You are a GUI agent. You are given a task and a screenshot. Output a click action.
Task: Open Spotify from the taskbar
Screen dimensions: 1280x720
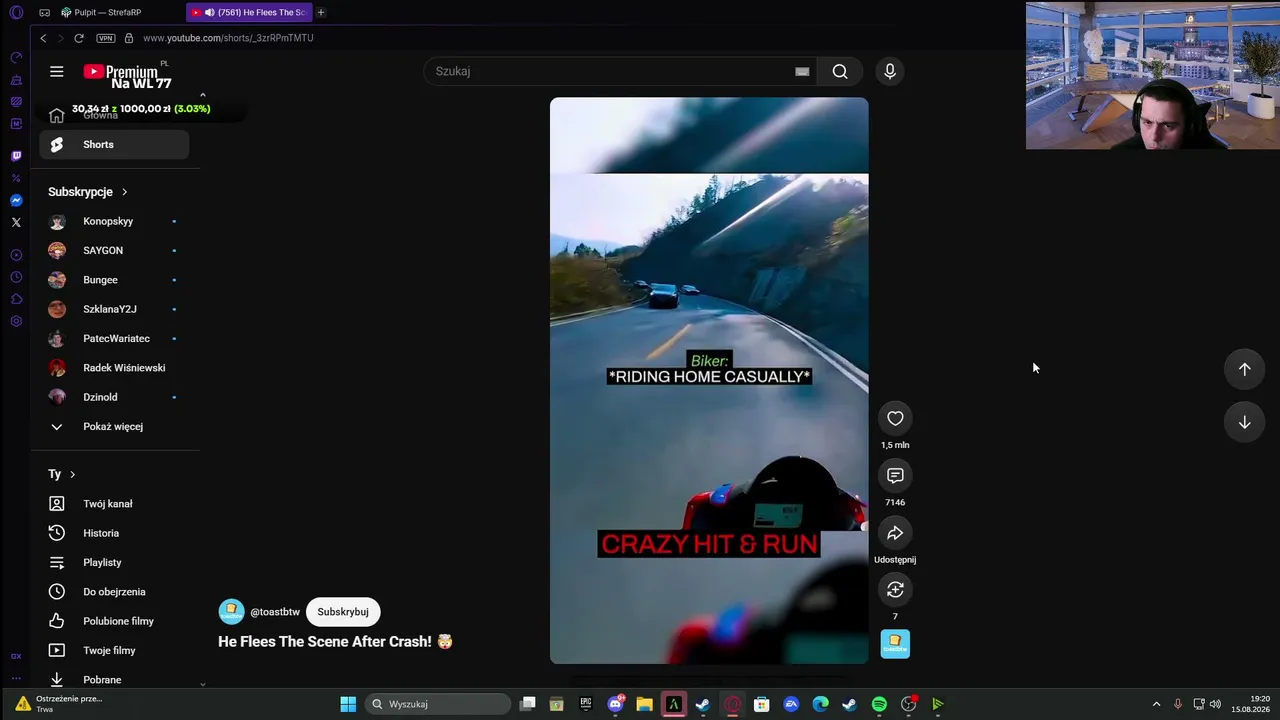click(879, 704)
